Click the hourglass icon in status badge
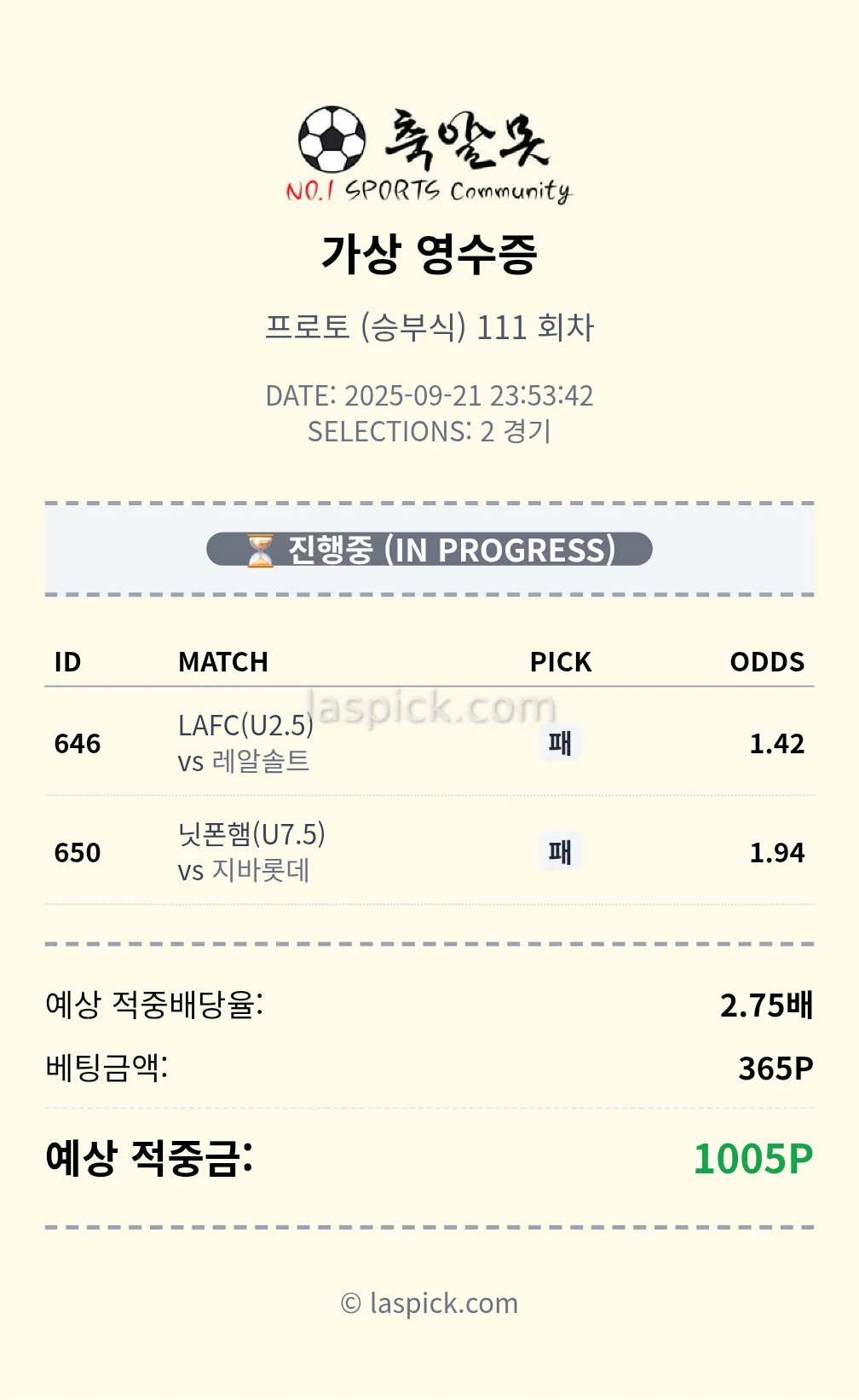 pyautogui.click(x=260, y=550)
